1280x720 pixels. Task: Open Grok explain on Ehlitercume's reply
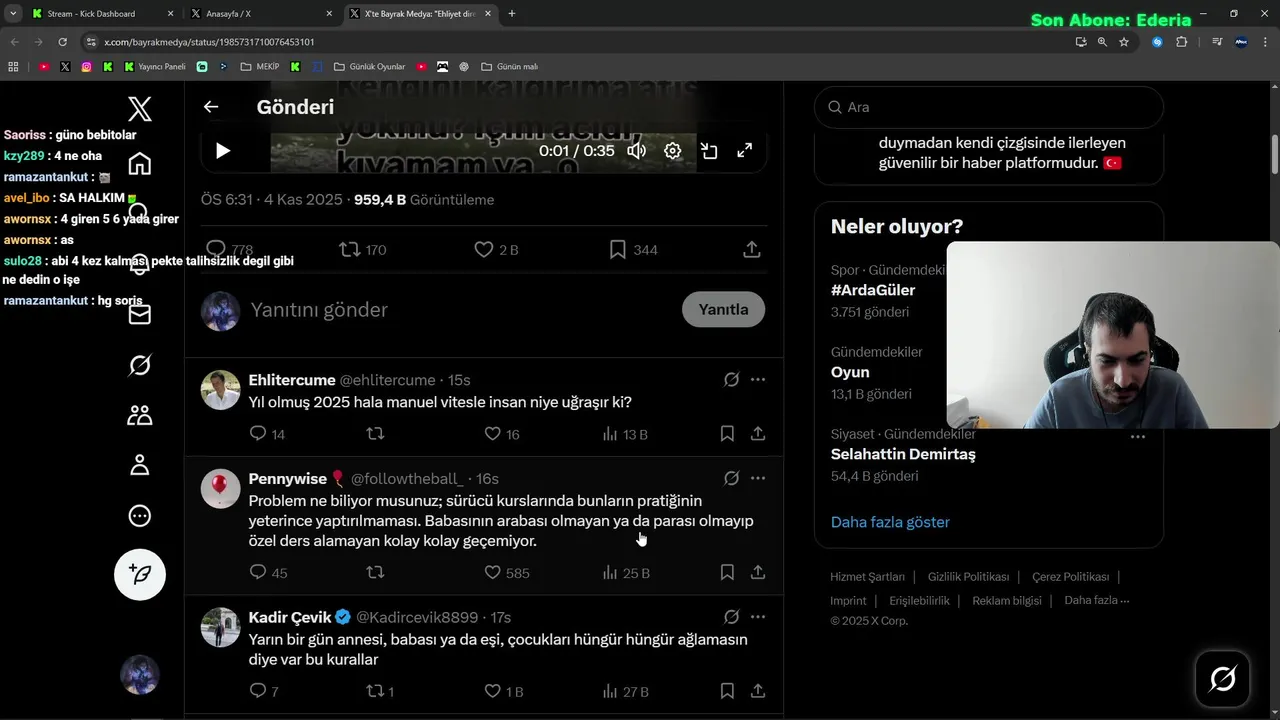[731, 380]
